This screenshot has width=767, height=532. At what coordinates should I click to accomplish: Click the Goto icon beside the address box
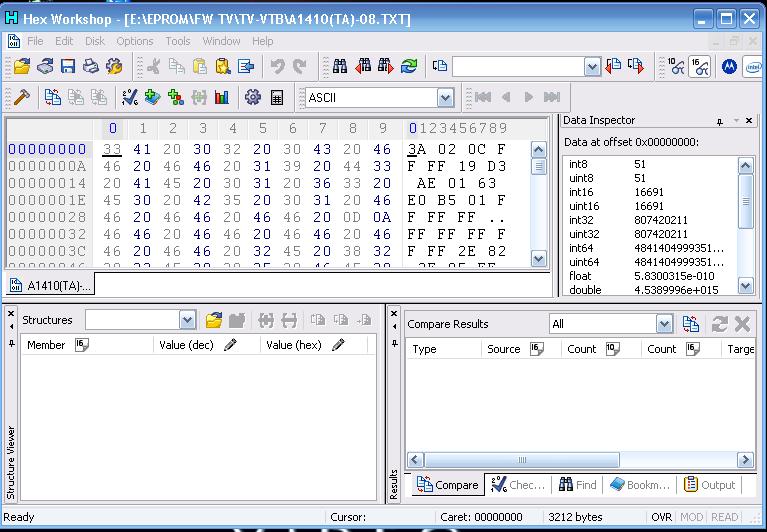[x=440, y=66]
